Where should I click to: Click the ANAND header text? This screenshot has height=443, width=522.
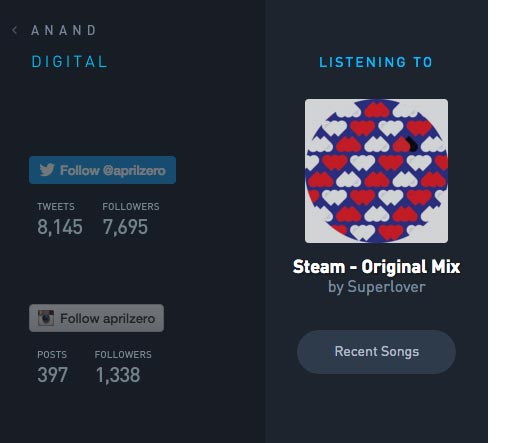(64, 30)
